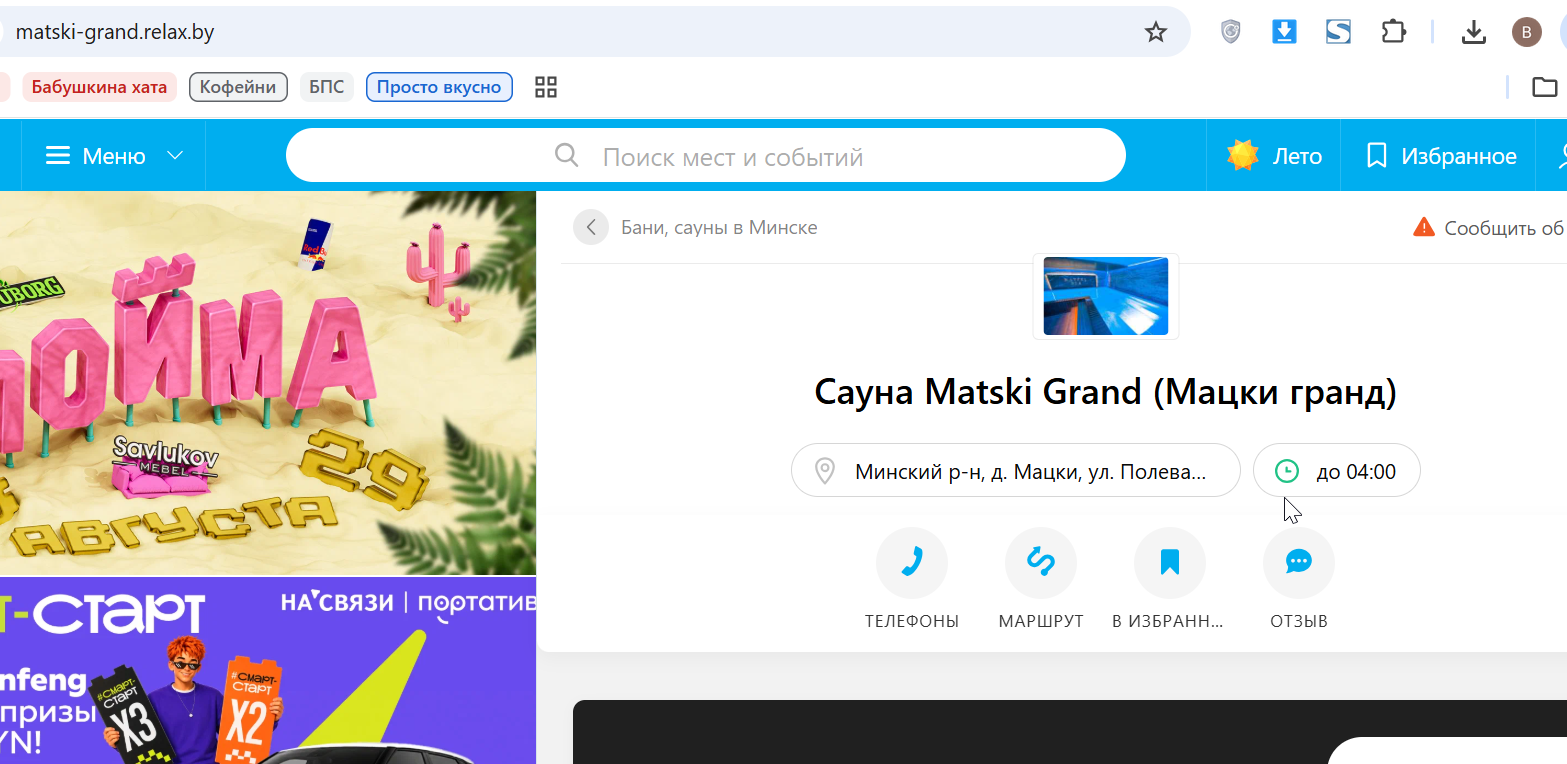The image size is (1567, 764).
Task: Open the Кофейни bookmark
Action: tap(238, 87)
